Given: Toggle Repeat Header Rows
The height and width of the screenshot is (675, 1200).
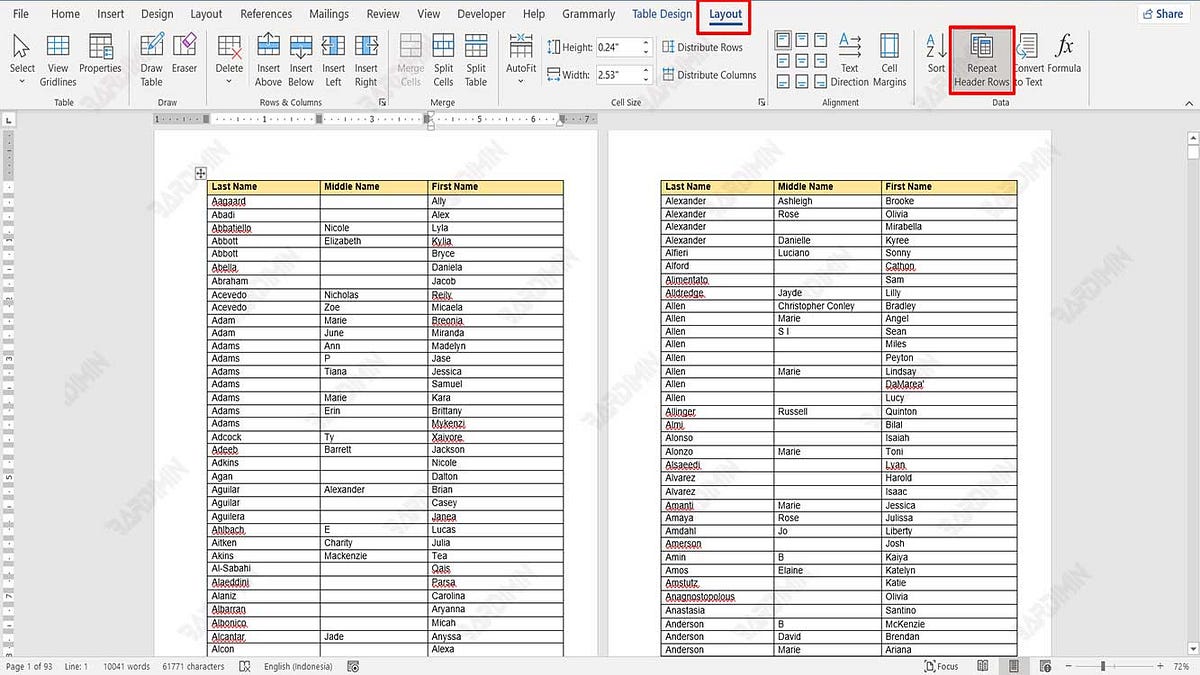Looking at the screenshot, I should pos(981,60).
